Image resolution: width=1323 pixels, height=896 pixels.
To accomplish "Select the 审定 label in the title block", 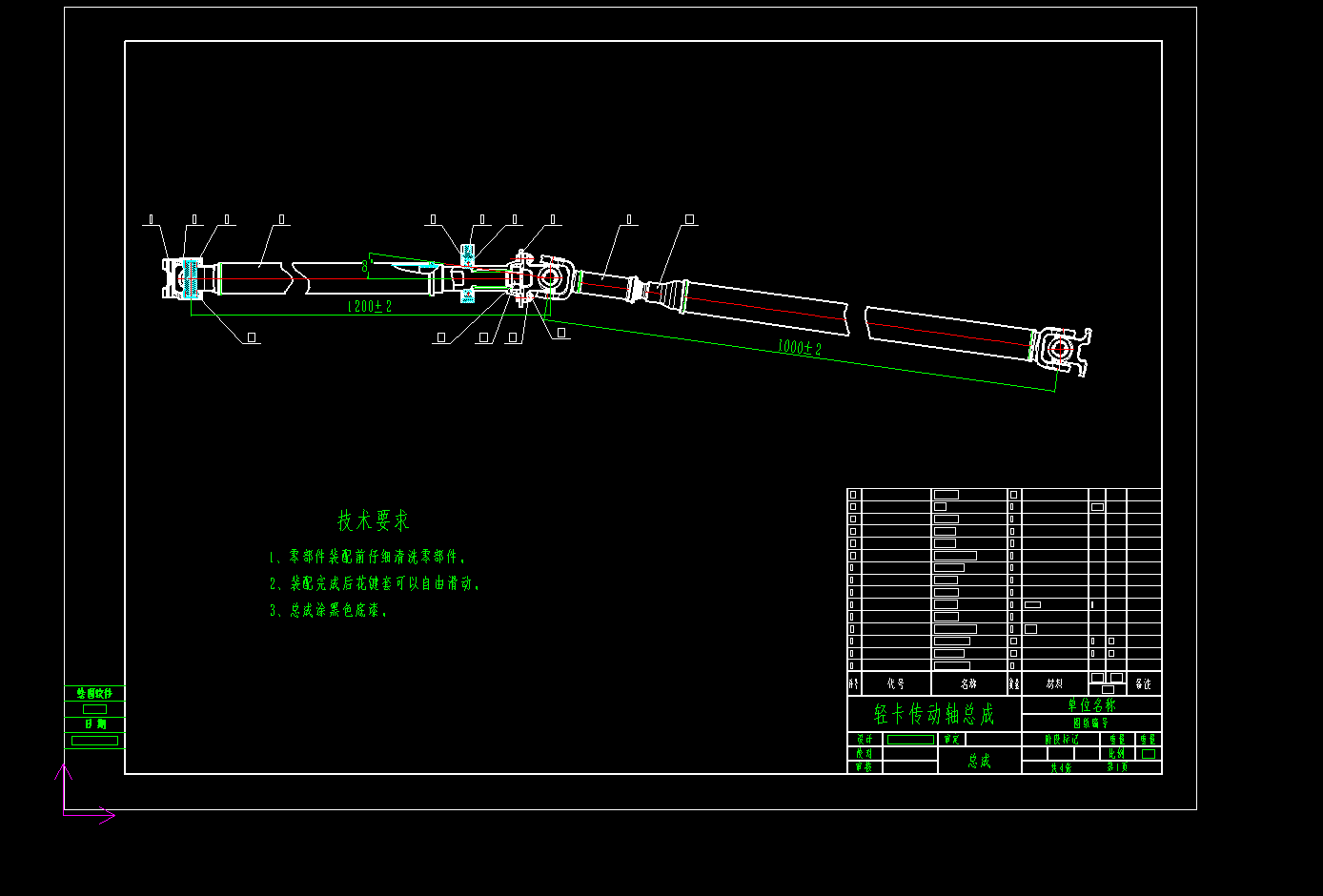I will pos(951,740).
